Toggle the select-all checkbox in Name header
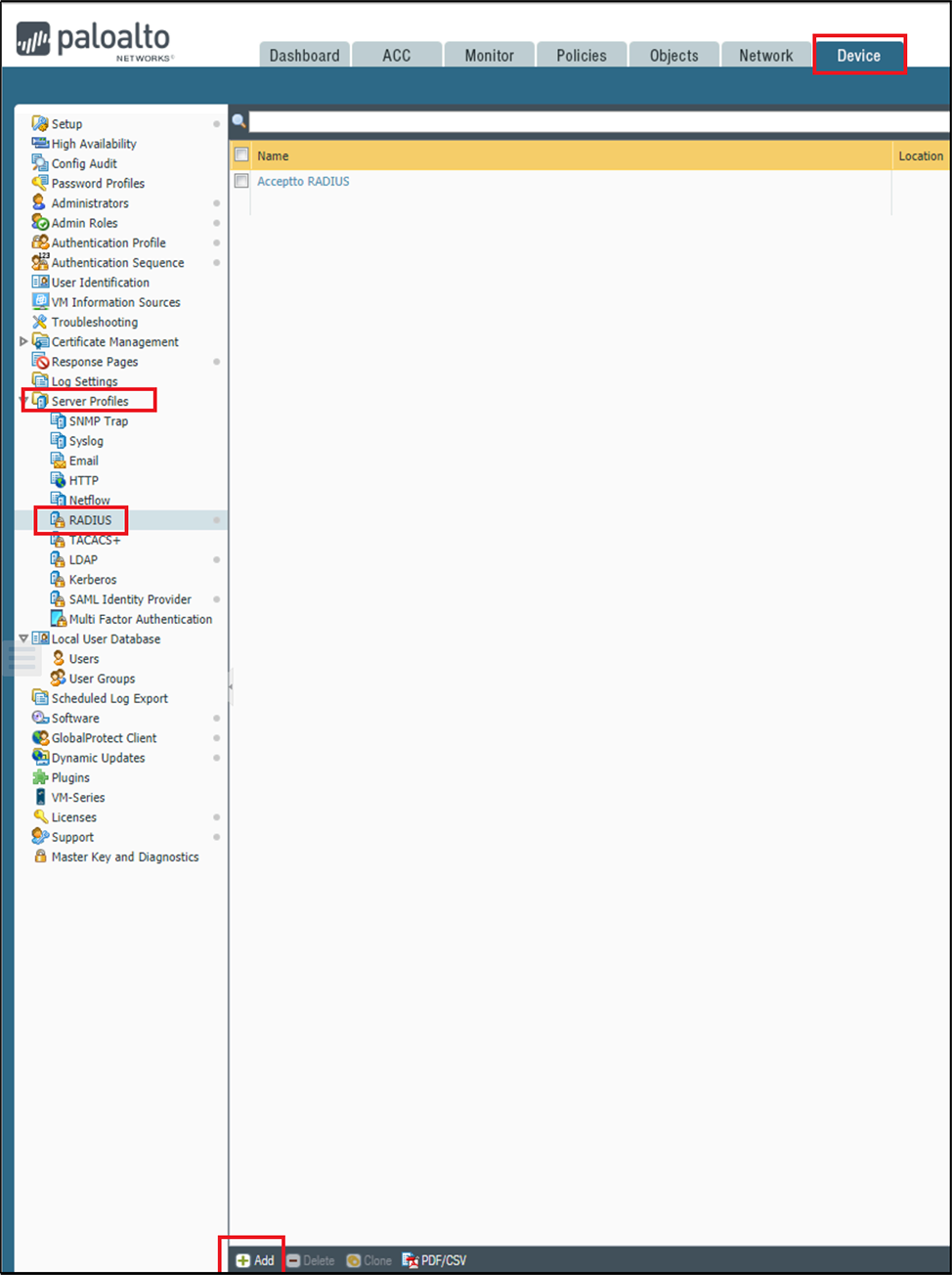The image size is (952, 1275). click(x=241, y=155)
